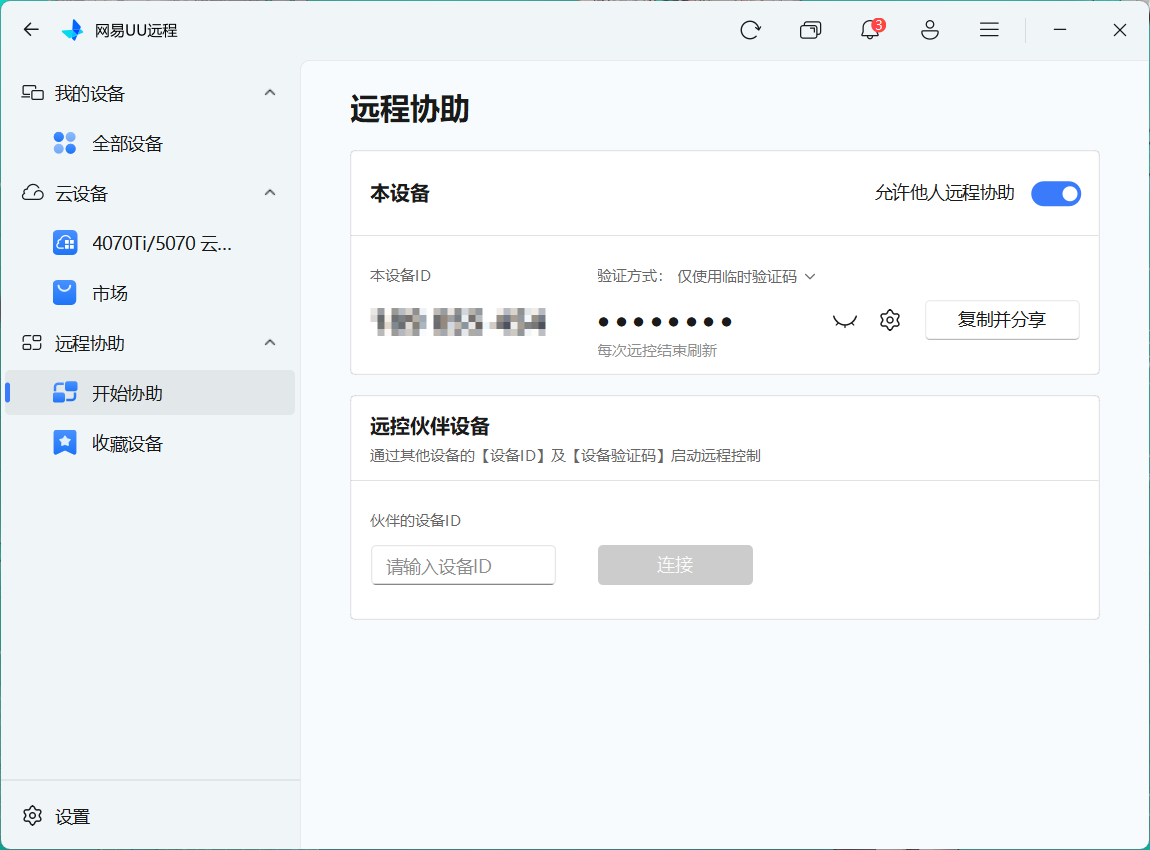Go back with the left arrow
This screenshot has height=850, width=1150.
(31, 29)
